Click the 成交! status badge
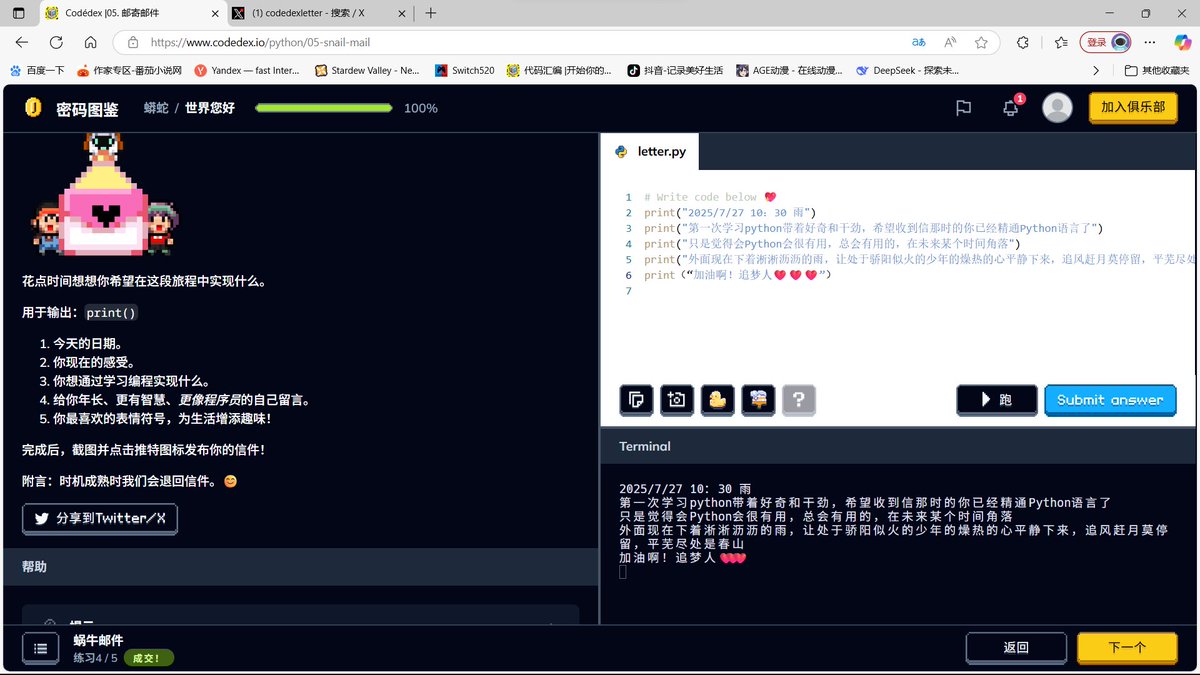The image size is (1200, 675). (x=148, y=658)
